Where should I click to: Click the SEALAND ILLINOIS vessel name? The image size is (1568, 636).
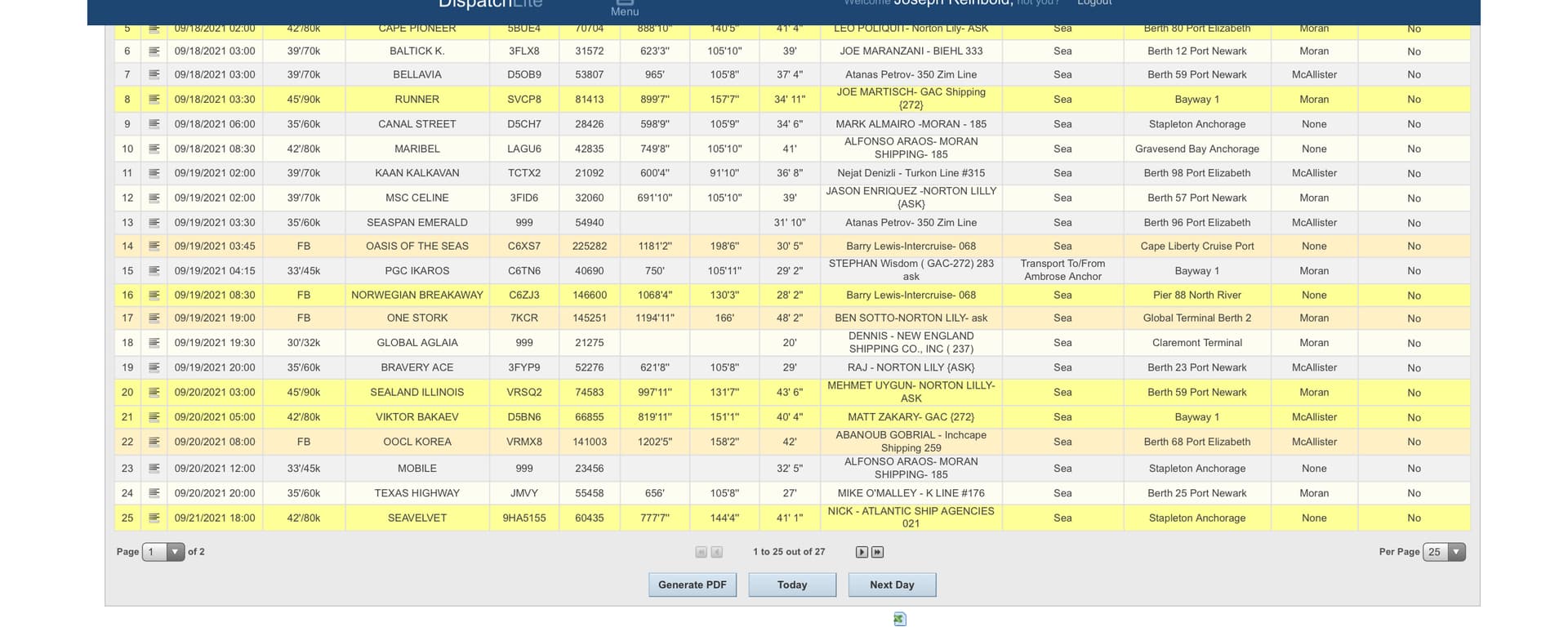[x=416, y=392]
